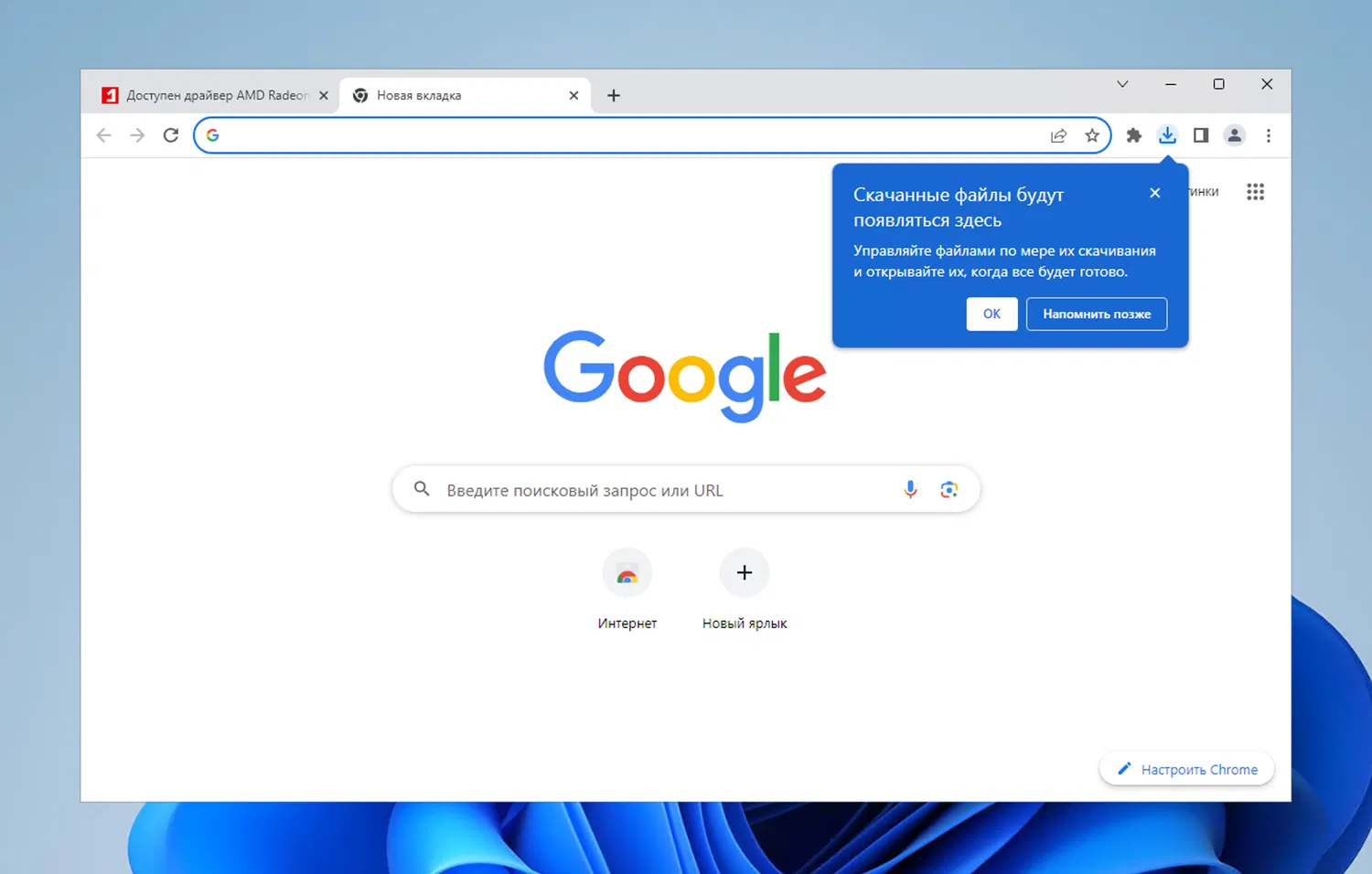Open the profile avatar menu
This screenshot has height=874, width=1372.
(1235, 135)
